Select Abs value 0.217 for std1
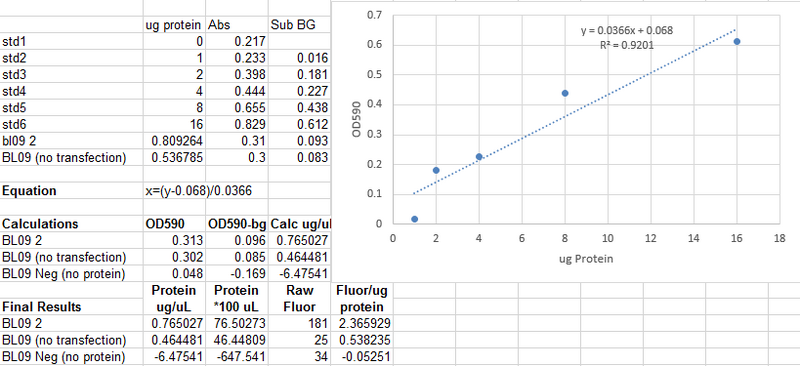 click(x=237, y=41)
